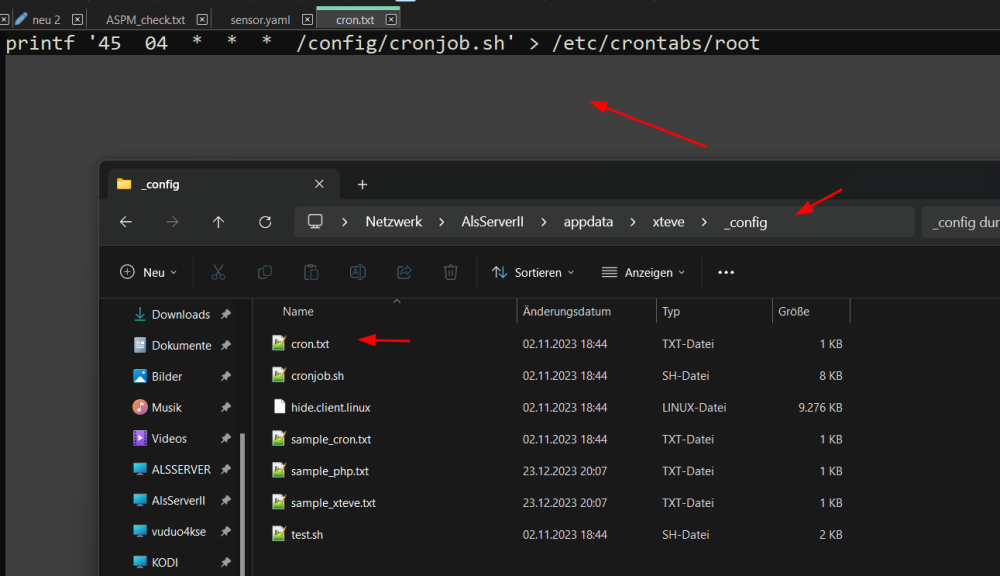Screen dimensions: 1000x576
Task: Select the sample_xteve.txt file
Action: coord(333,503)
